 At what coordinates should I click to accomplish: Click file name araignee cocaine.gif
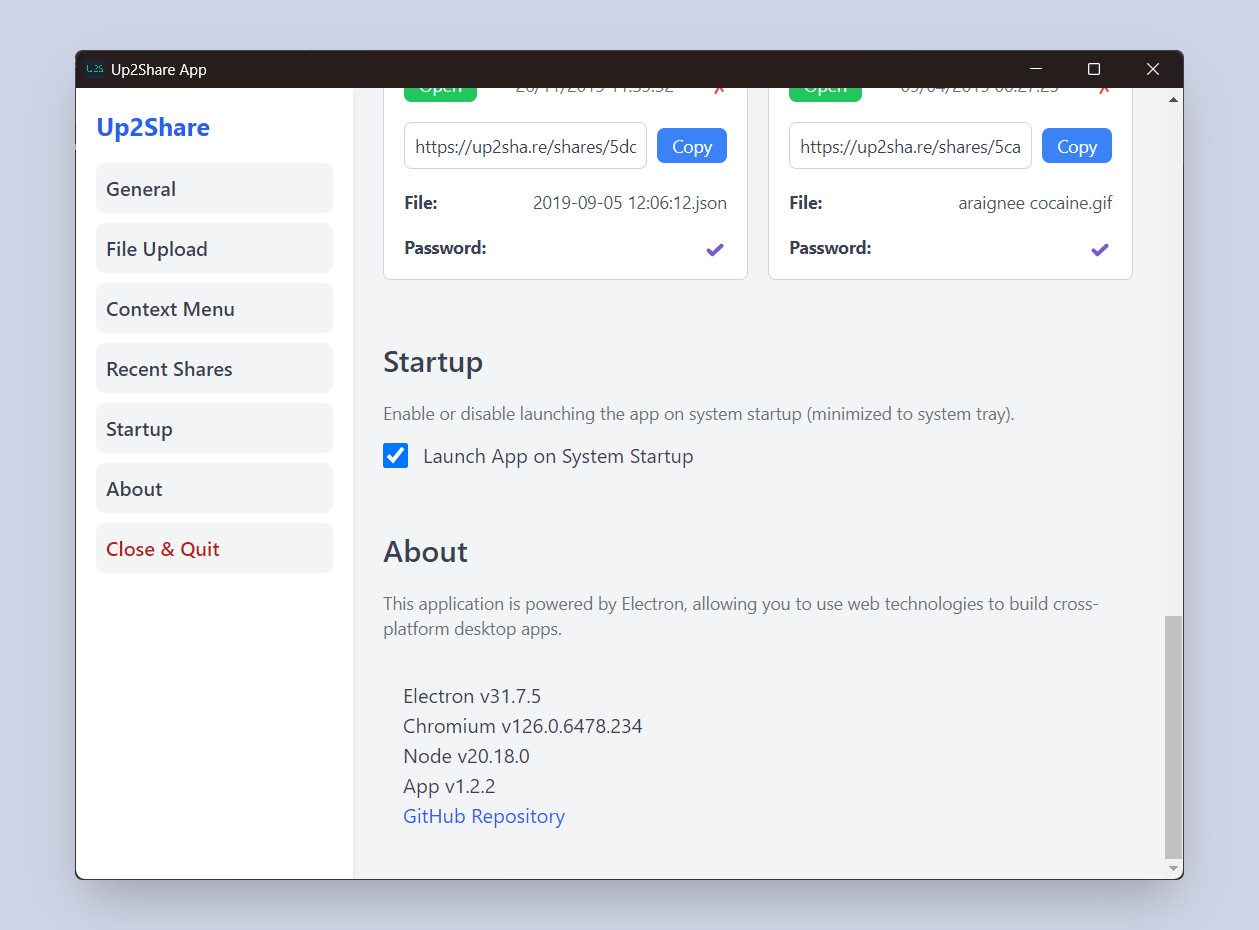[x=1035, y=203]
